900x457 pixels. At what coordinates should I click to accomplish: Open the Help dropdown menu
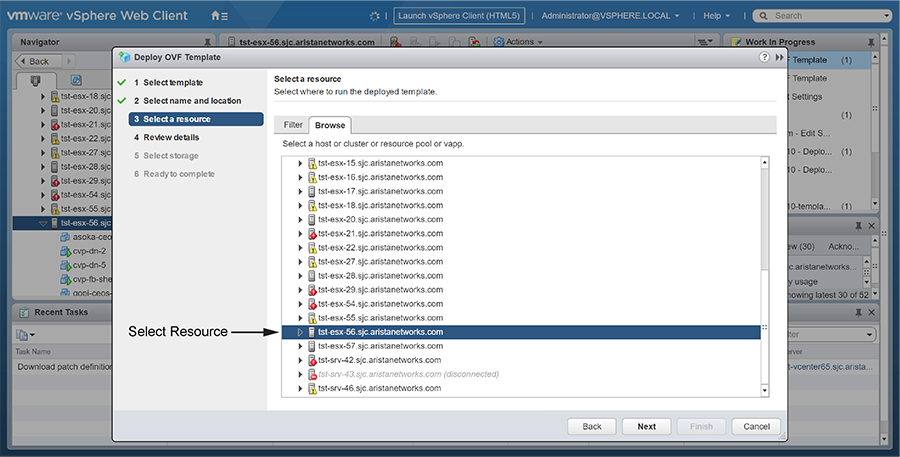click(x=716, y=16)
